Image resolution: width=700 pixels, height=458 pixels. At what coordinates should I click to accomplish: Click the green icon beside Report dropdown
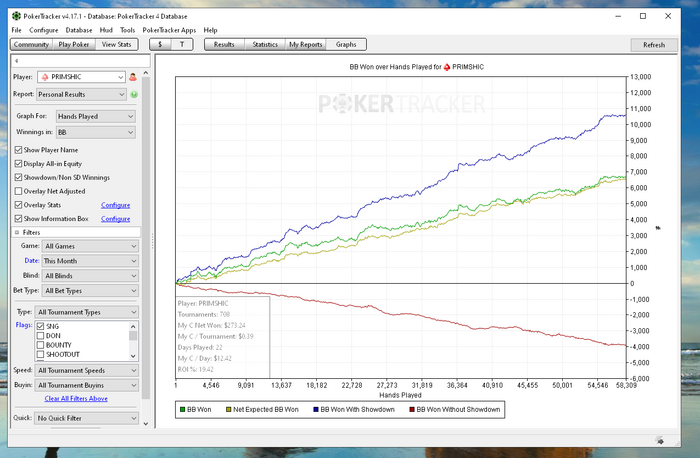tap(134, 94)
